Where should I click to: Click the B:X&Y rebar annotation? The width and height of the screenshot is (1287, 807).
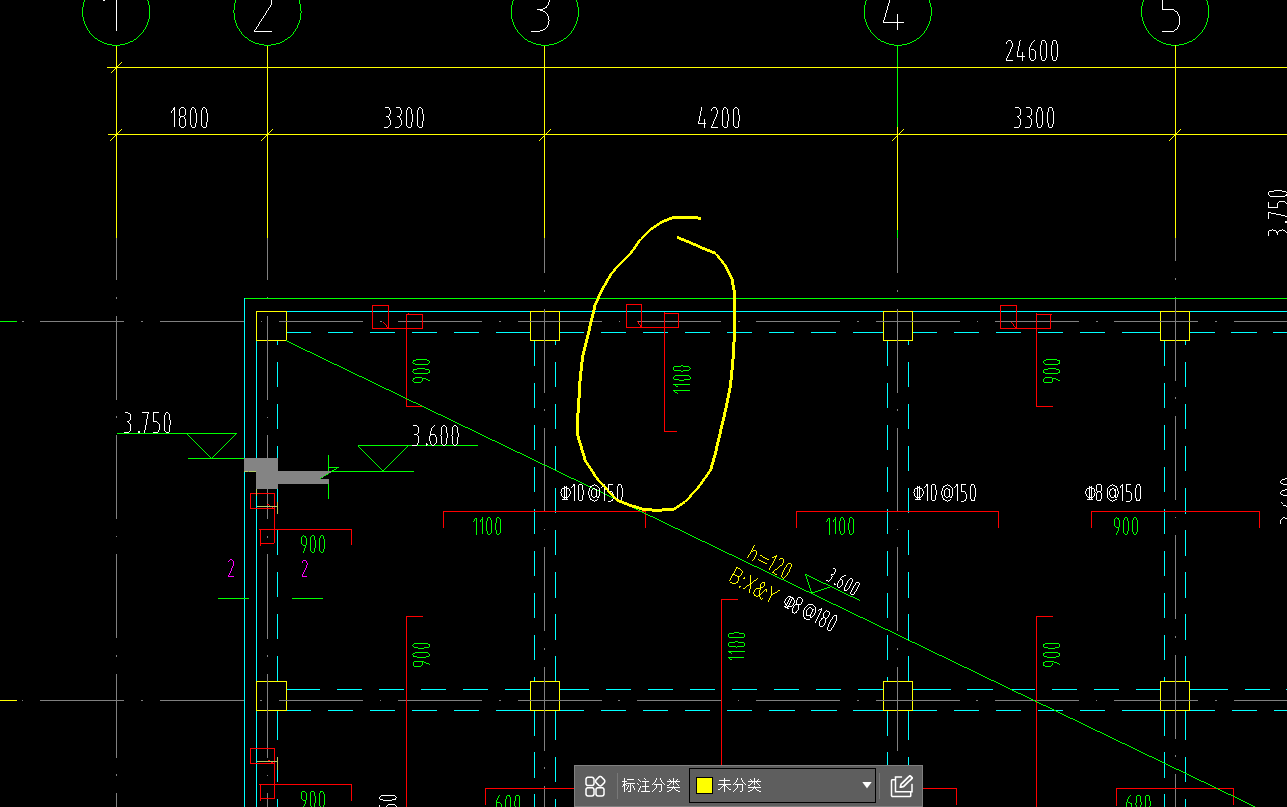pyautogui.click(x=754, y=585)
